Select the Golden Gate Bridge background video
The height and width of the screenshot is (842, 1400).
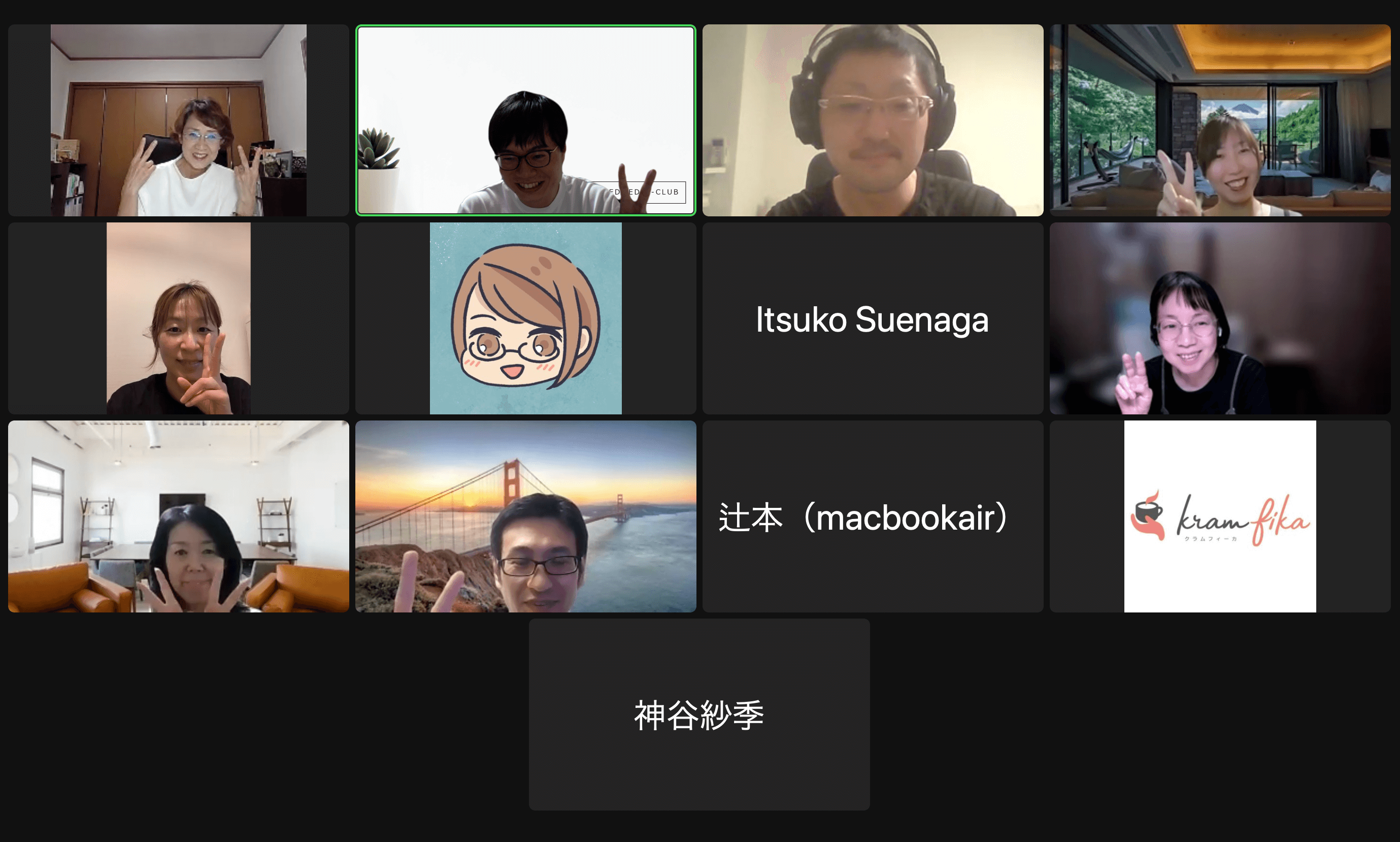pyautogui.click(x=526, y=516)
